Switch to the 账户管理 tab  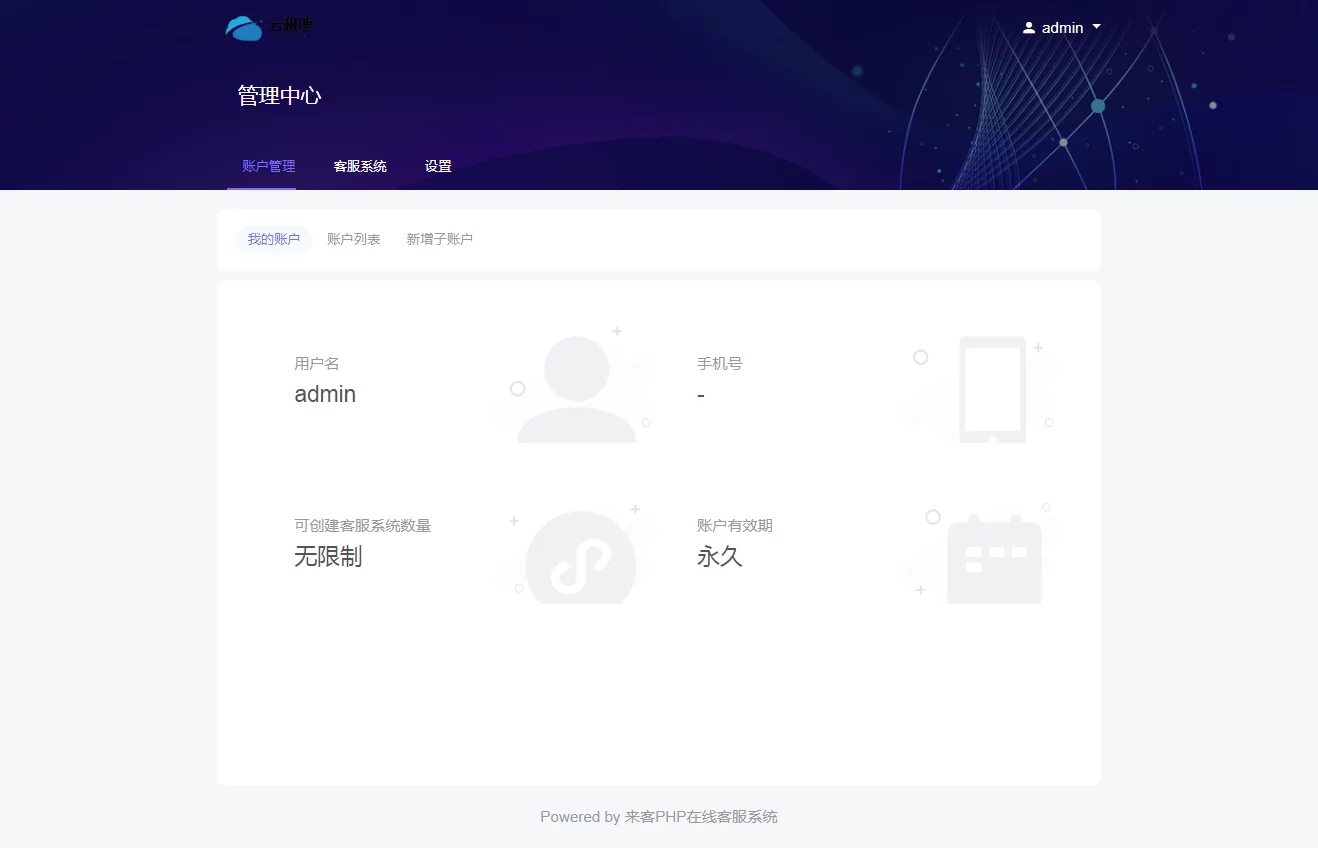tap(268, 166)
